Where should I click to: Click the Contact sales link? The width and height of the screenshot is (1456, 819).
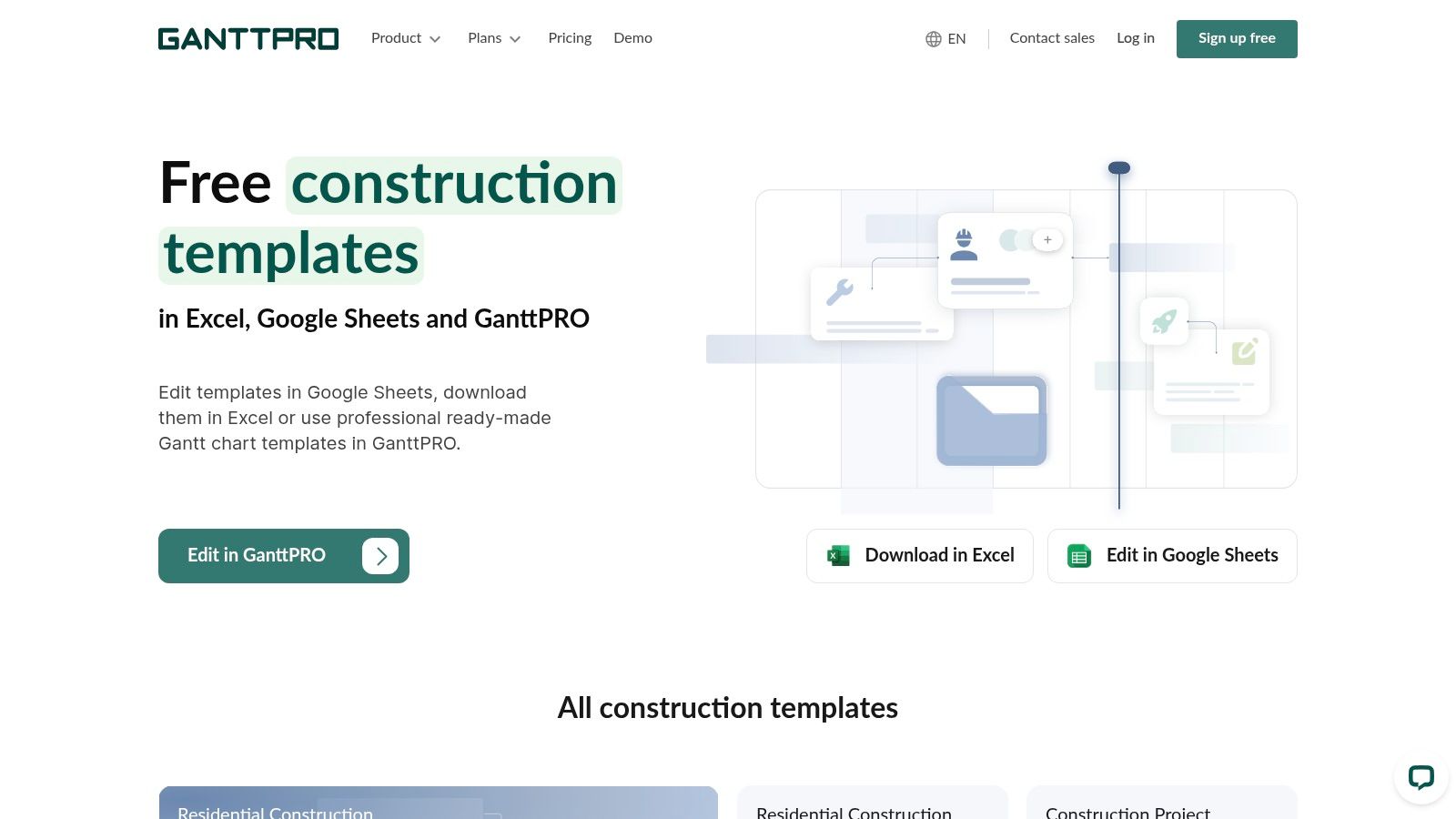point(1052,38)
